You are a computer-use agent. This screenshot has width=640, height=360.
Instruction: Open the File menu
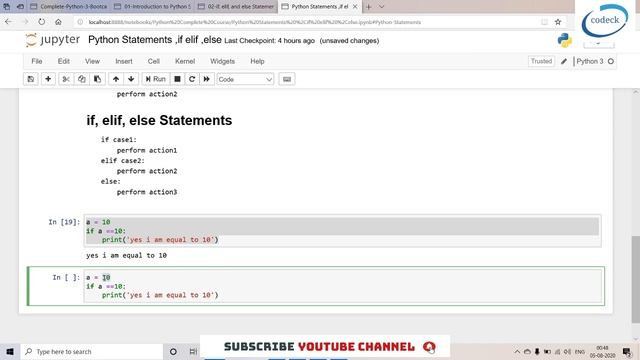(37, 61)
